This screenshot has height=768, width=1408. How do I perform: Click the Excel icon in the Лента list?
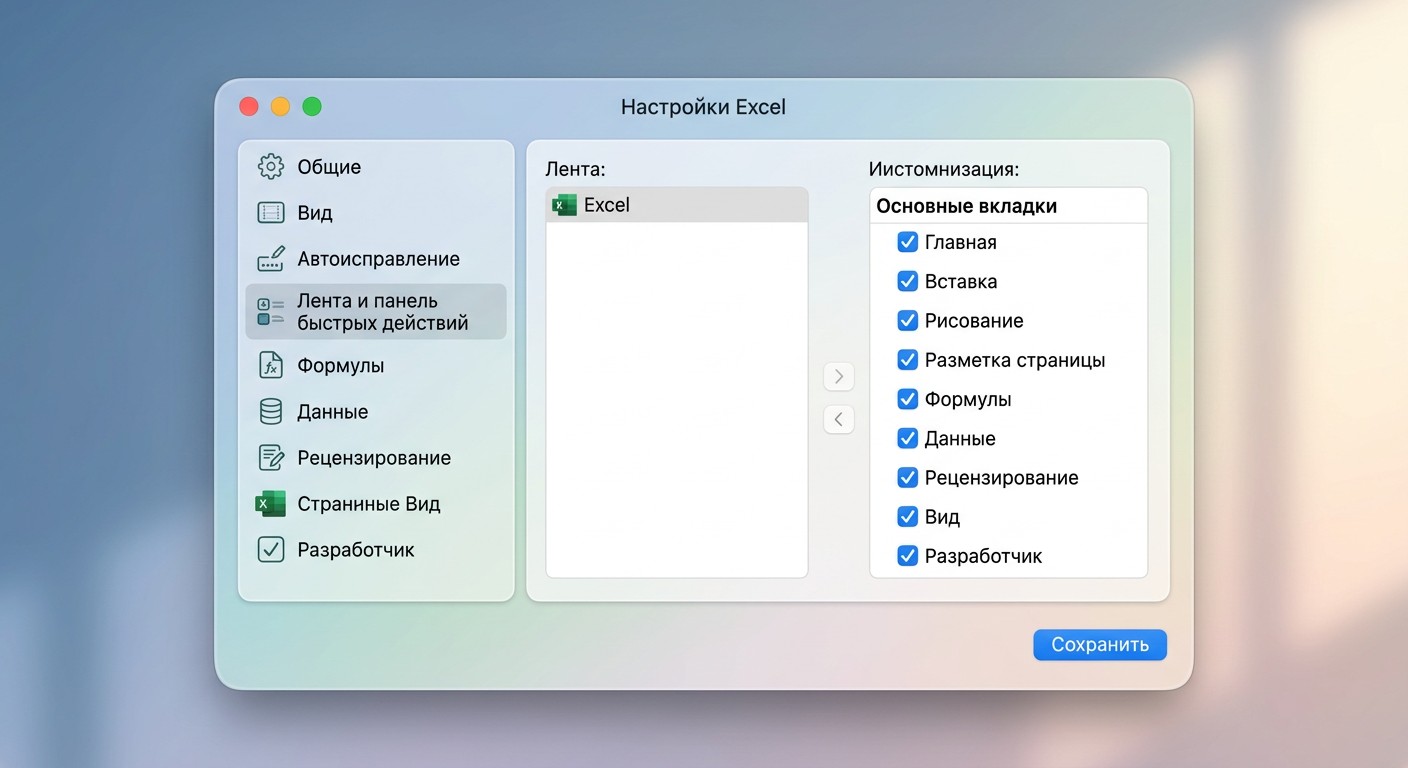coord(565,205)
